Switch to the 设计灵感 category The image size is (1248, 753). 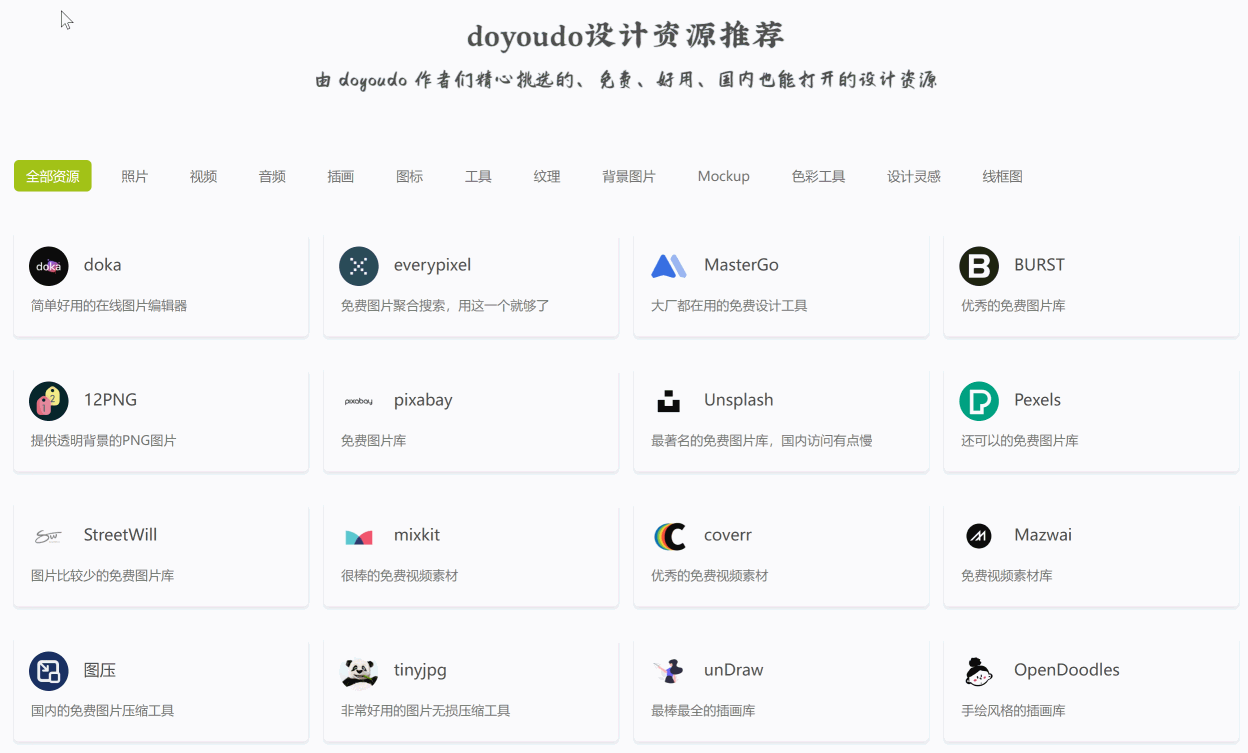click(x=914, y=176)
